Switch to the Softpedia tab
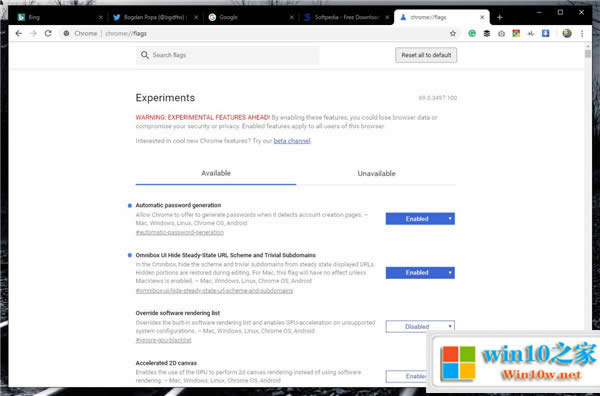Screen dimensions: 600x396 pyautogui.click(x=346, y=17)
